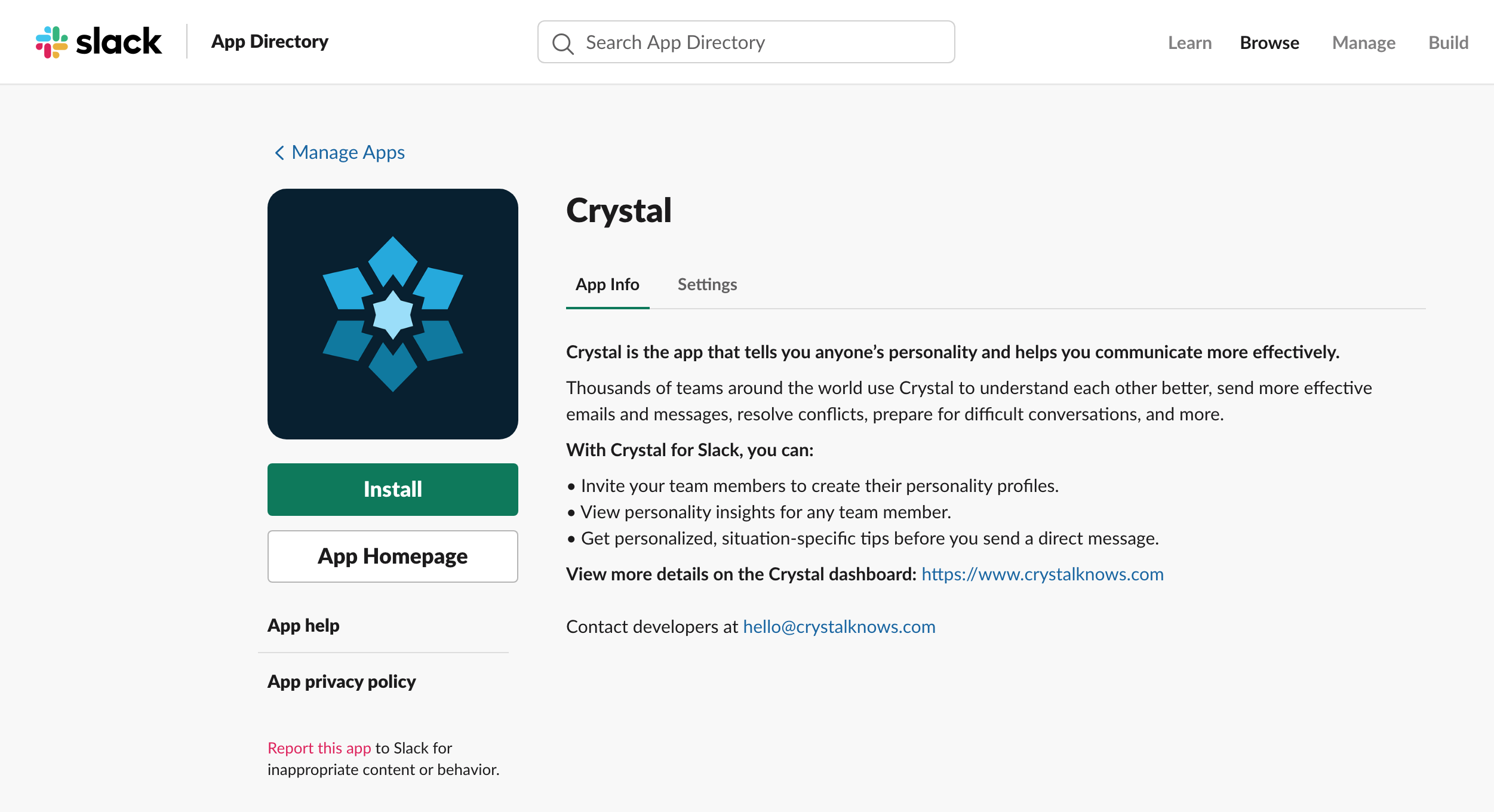Select the Settings tab
Viewport: 1494px width, 812px height.
706,284
